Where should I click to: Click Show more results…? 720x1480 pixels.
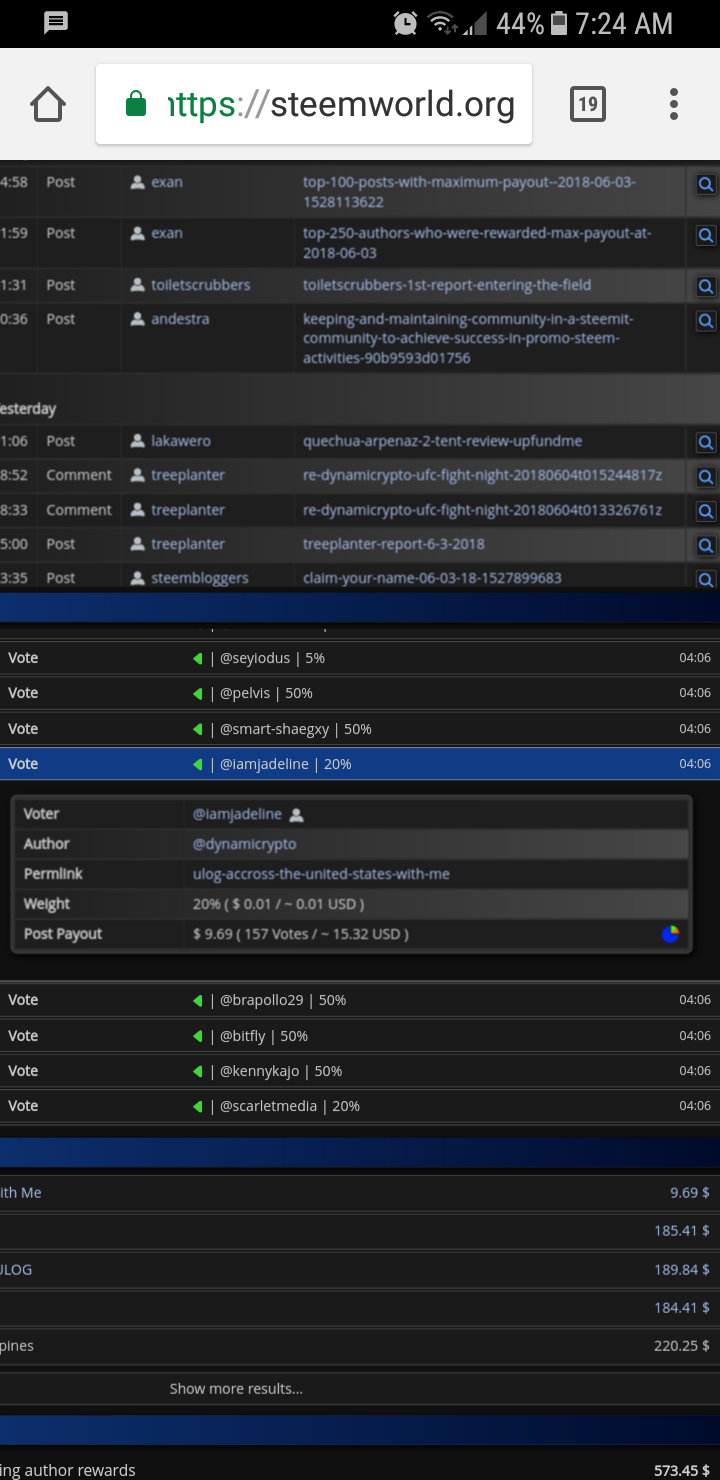(x=236, y=1388)
